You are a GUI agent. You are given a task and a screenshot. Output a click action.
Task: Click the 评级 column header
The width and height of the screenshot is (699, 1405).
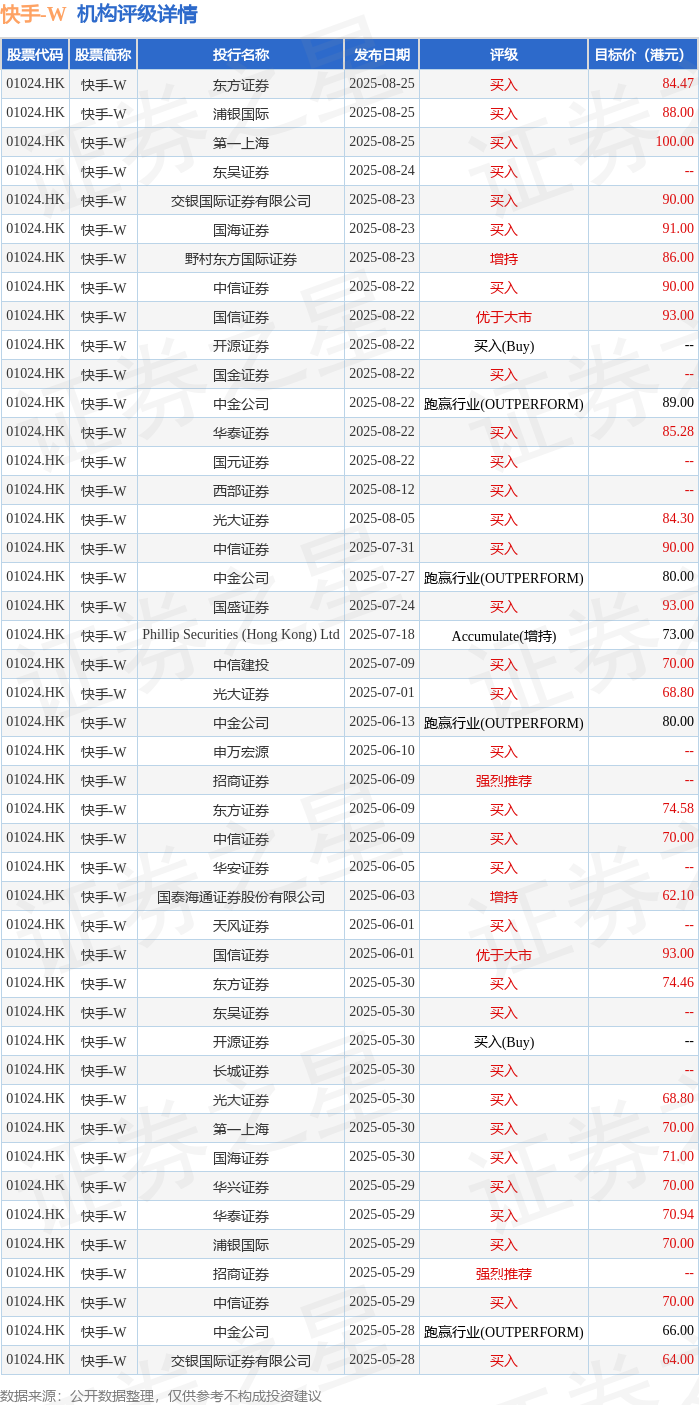click(503, 55)
